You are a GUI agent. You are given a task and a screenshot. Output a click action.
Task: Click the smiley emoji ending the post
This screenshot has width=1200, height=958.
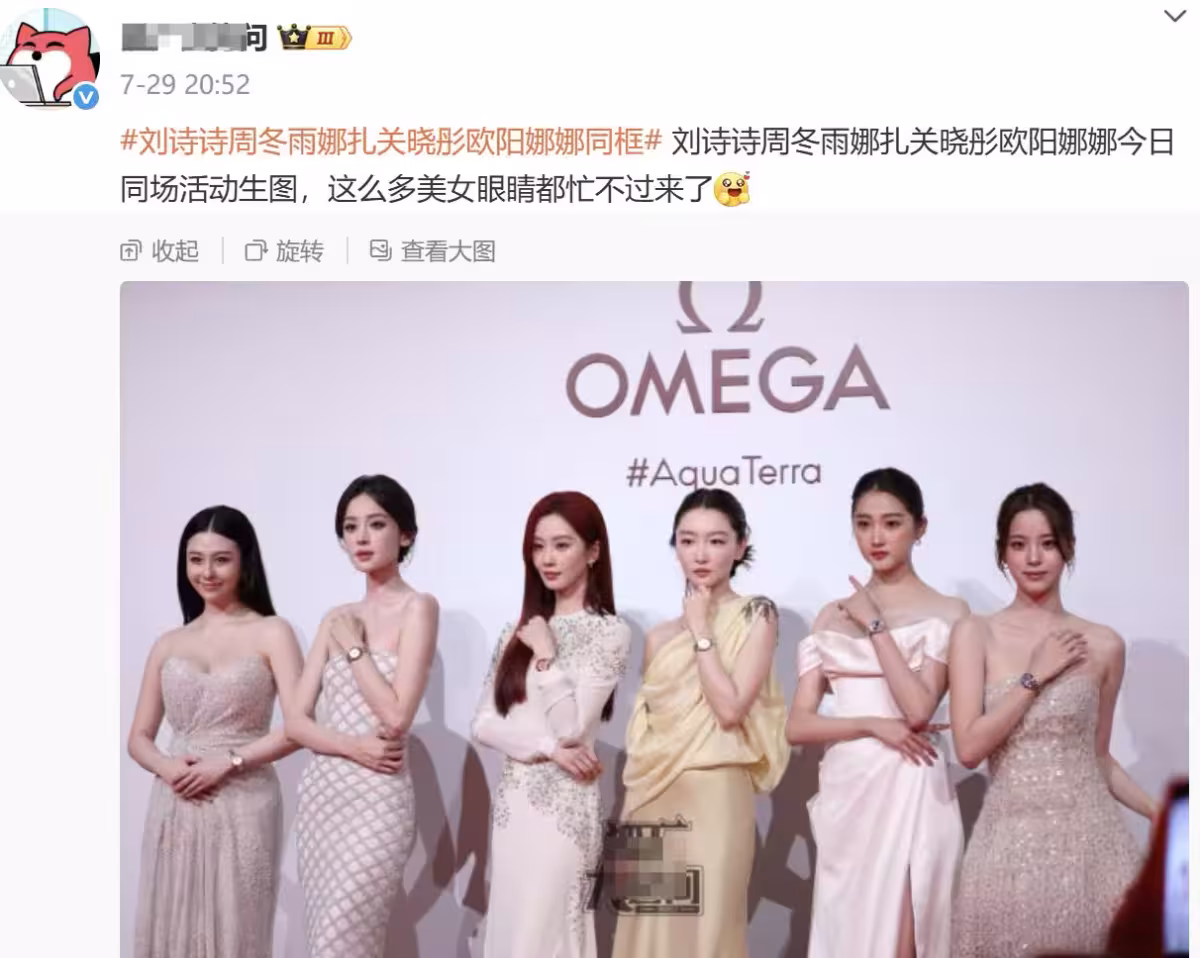pos(732,188)
